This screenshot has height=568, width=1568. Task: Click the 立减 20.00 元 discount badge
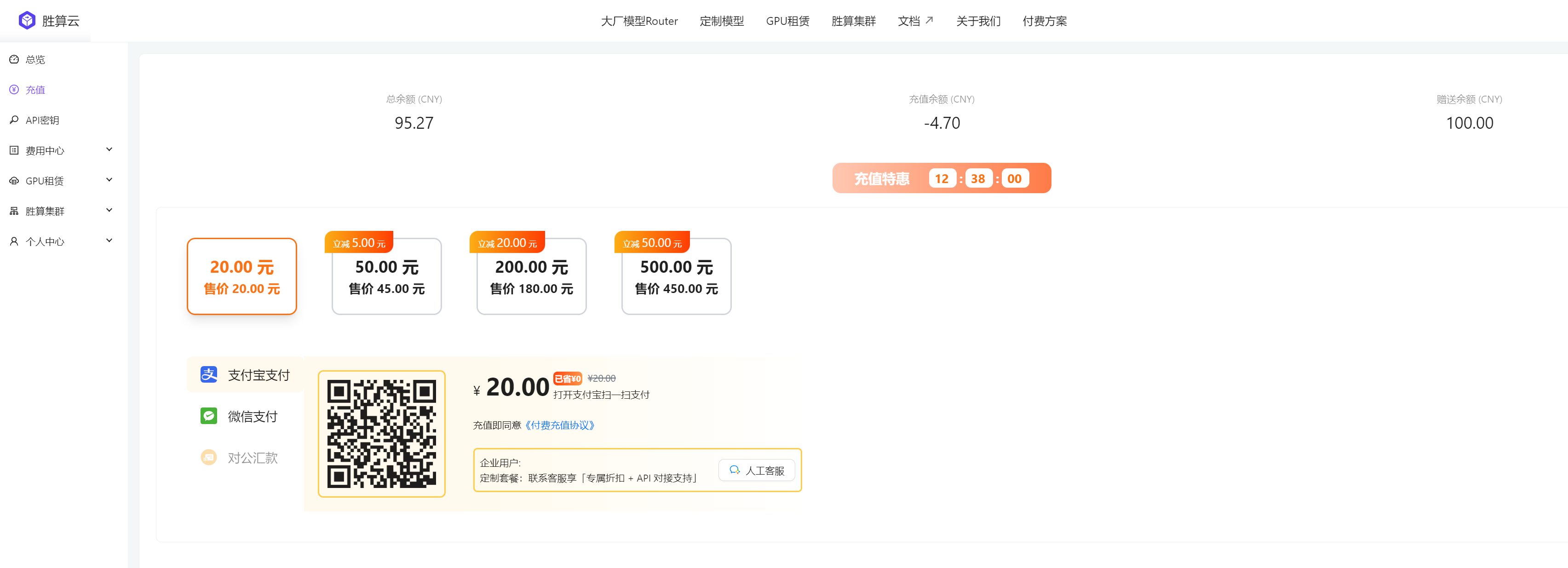(x=507, y=242)
